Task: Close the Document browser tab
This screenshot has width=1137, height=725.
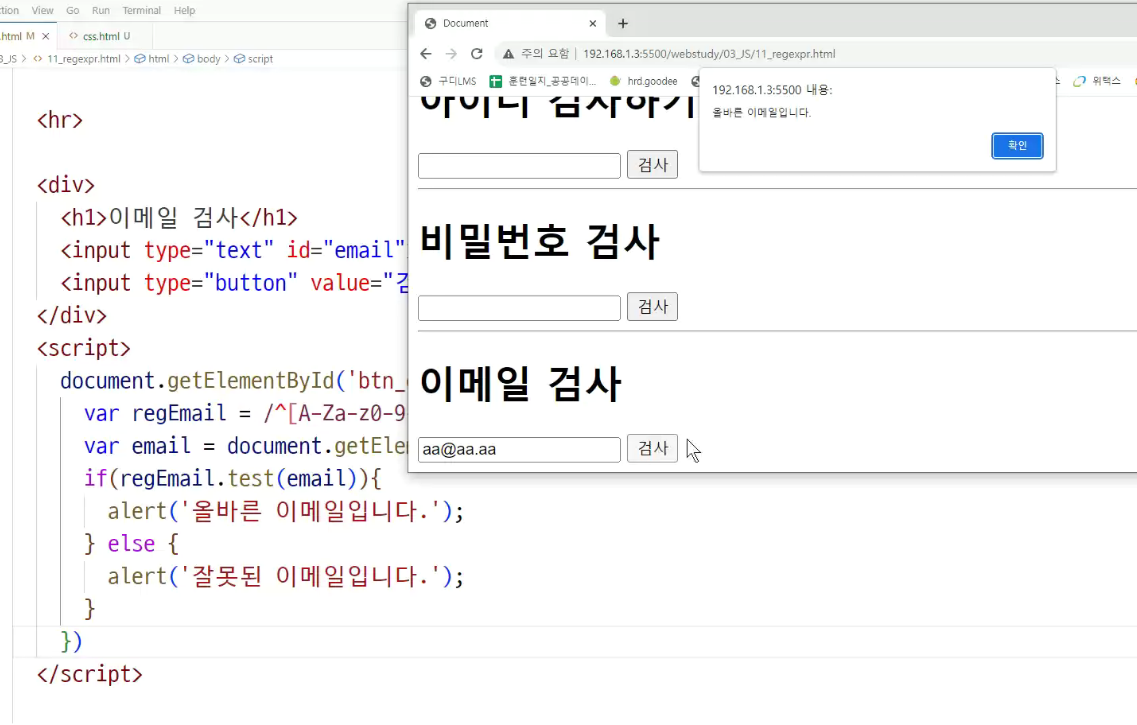Action: click(x=592, y=23)
